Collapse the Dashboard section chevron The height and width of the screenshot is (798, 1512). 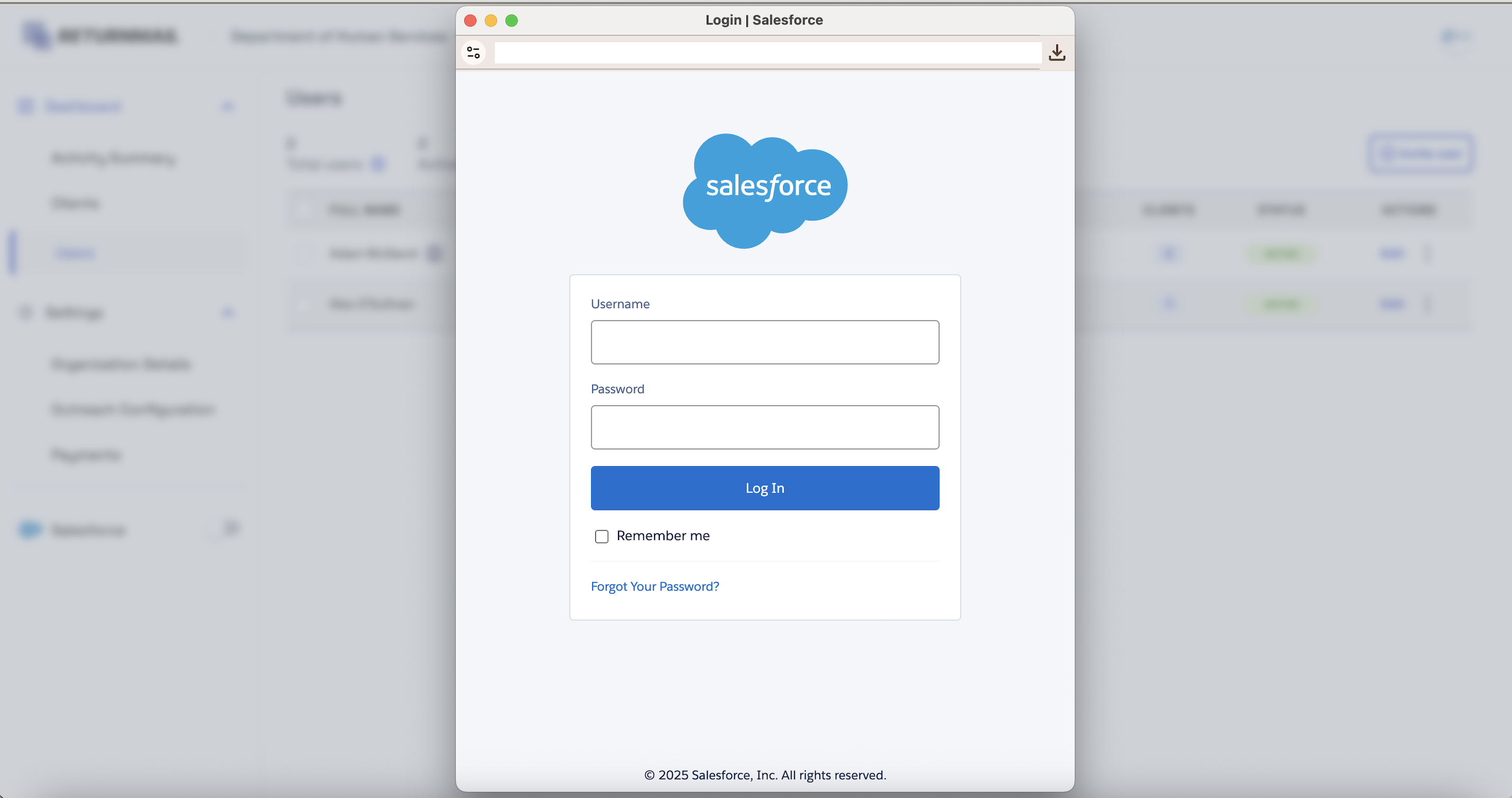[228, 107]
